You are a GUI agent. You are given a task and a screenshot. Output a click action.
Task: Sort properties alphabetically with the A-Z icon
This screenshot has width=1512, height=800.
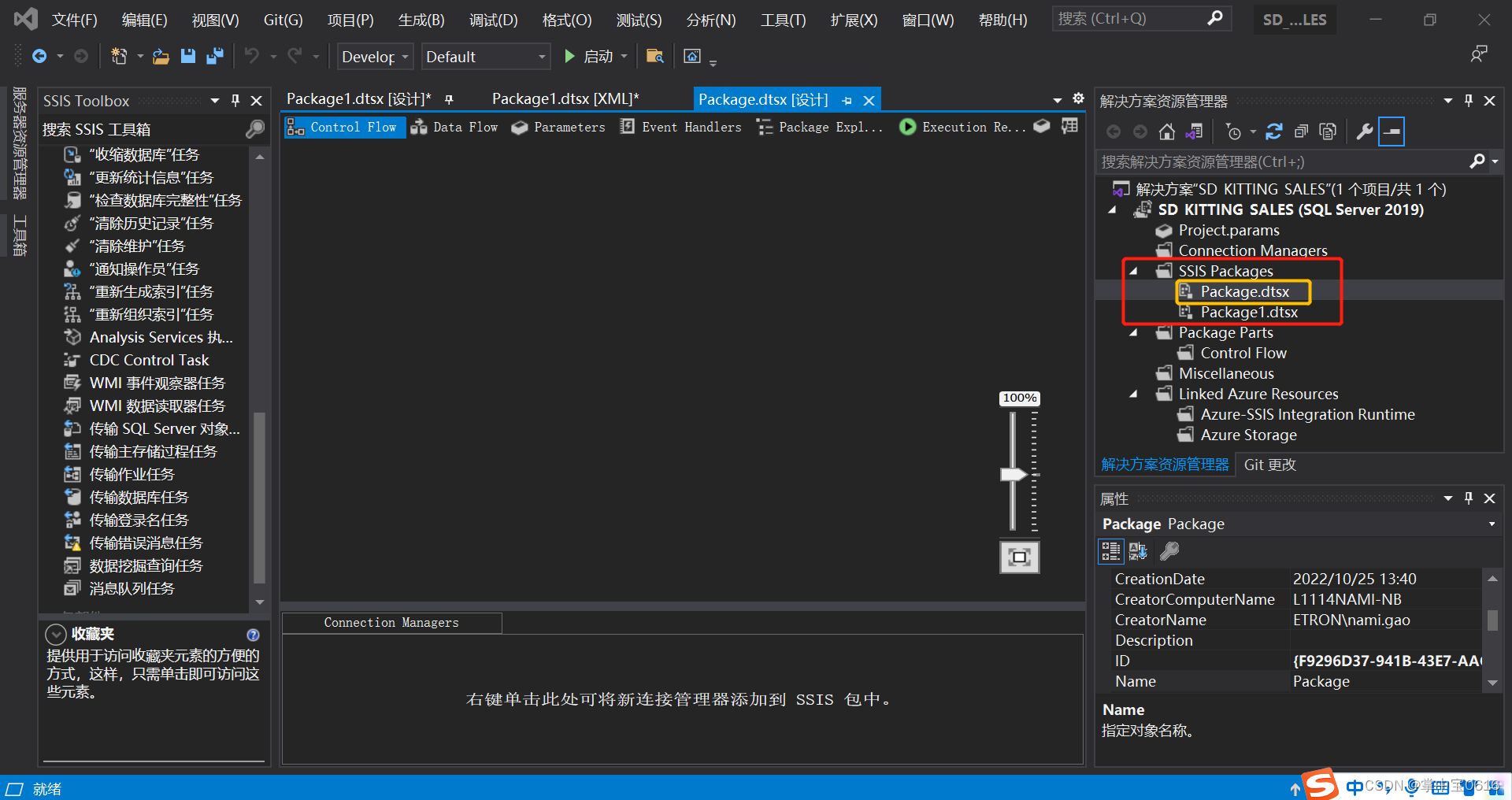[x=1138, y=551]
